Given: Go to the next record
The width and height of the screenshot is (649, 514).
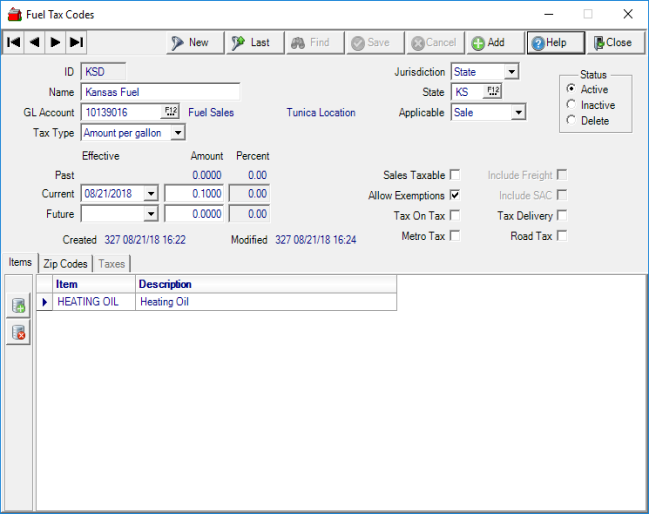Looking at the screenshot, I should coord(55,42).
